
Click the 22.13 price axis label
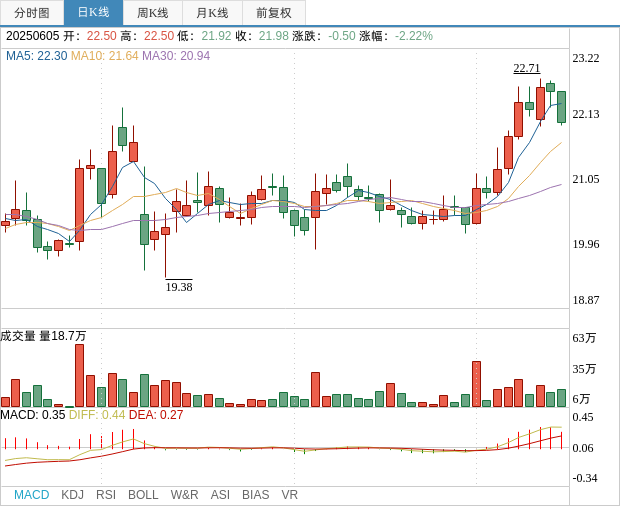586,114
